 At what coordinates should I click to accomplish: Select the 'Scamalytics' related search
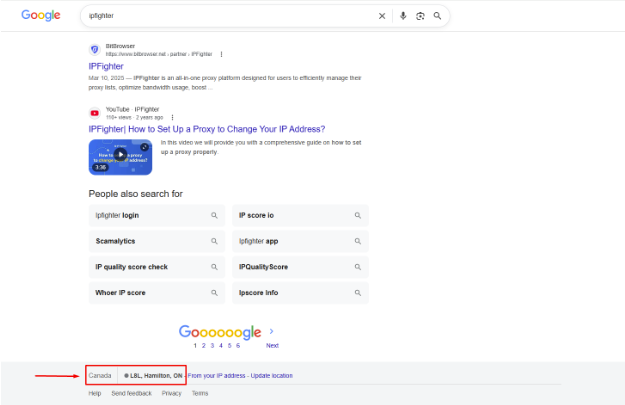pyautogui.click(x=157, y=241)
